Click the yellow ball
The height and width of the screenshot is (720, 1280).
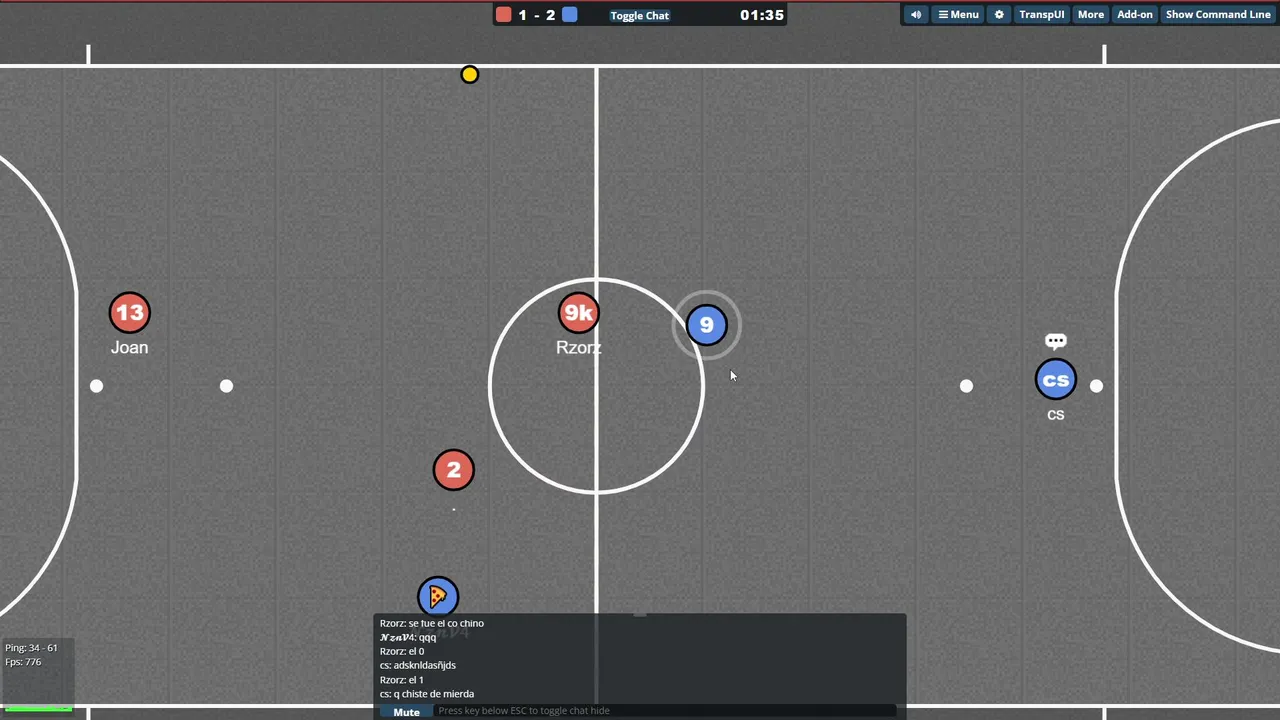coord(470,74)
